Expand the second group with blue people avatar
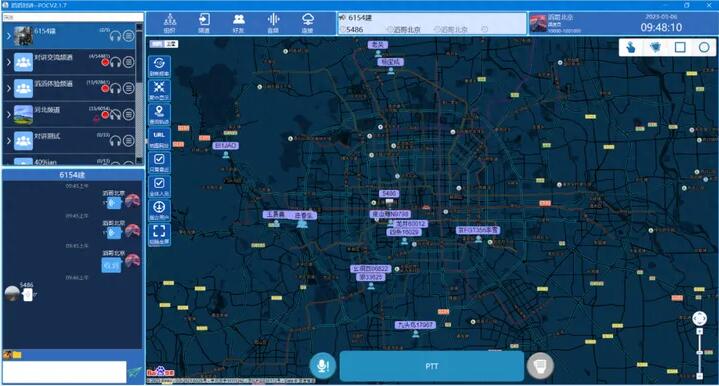The image size is (719, 386). [x=8, y=62]
